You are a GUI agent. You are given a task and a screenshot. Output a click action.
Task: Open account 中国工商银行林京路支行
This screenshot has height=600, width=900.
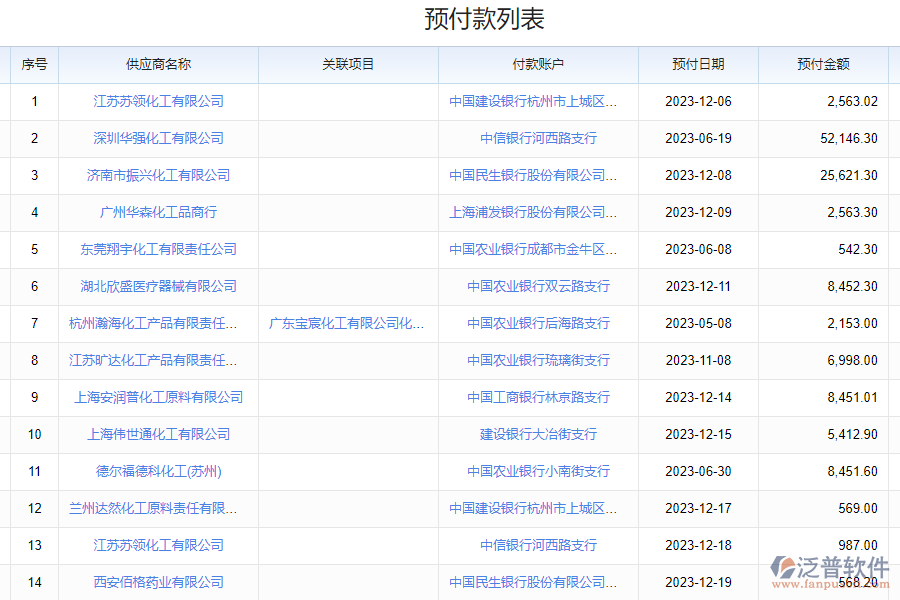point(538,397)
